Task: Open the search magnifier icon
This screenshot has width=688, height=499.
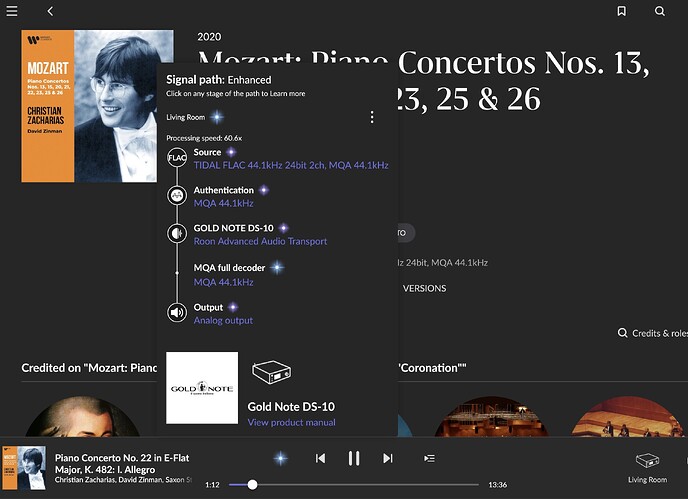Action: [x=659, y=11]
